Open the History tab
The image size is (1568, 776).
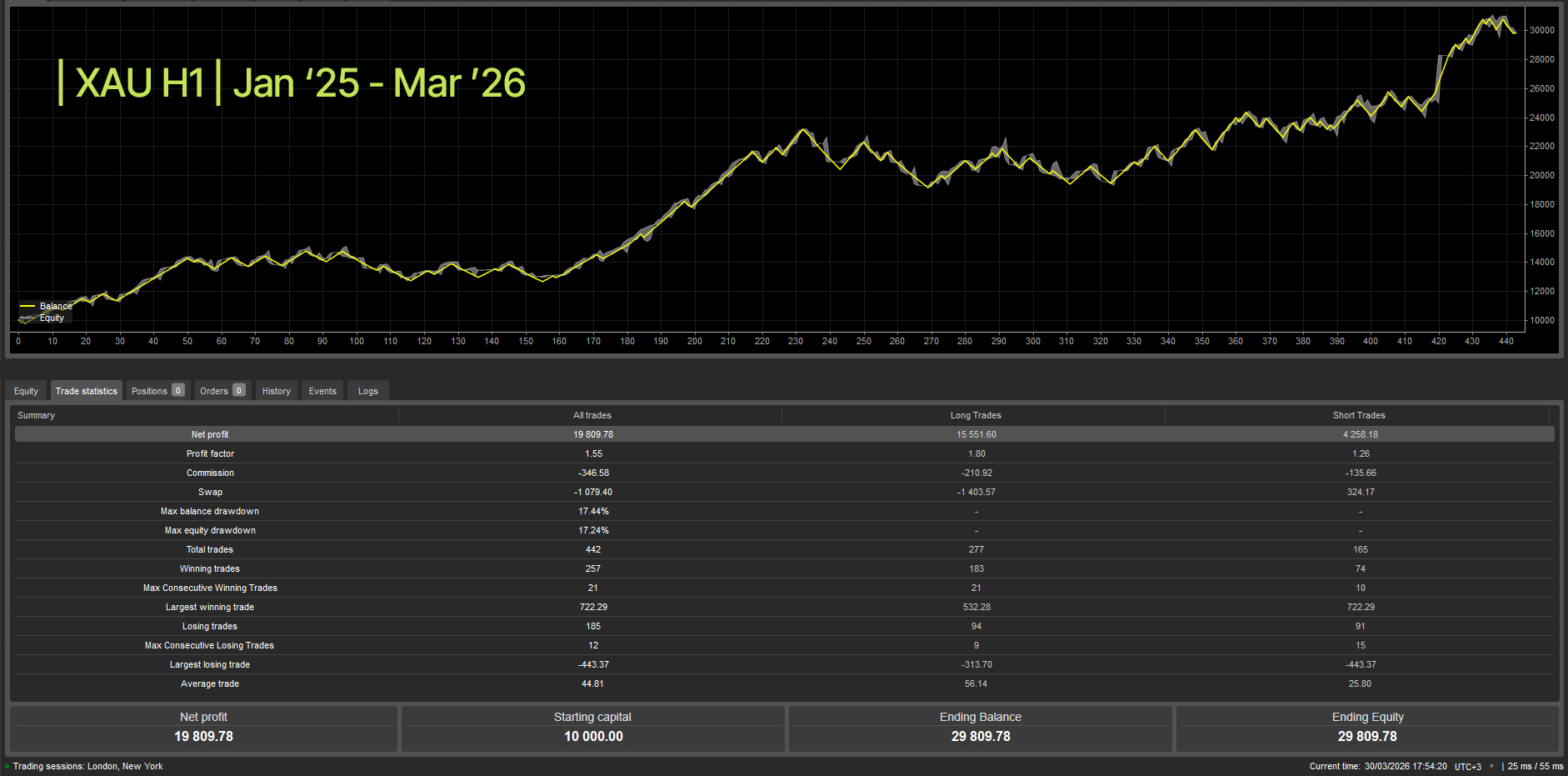point(276,390)
